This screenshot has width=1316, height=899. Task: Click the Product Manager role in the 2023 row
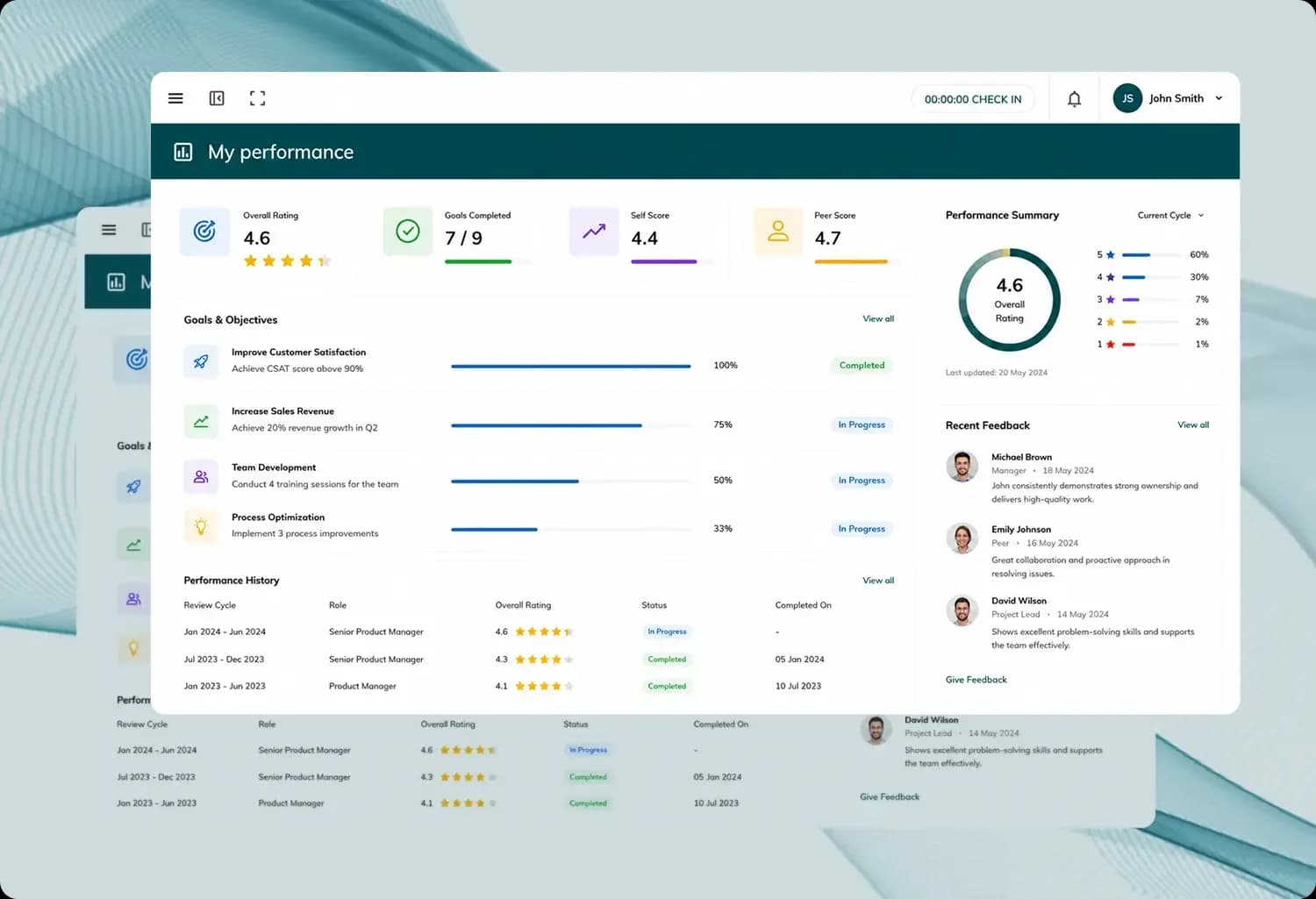pos(362,686)
